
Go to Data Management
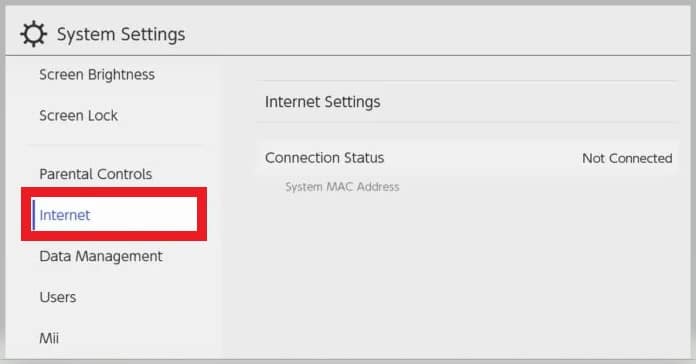pos(101,256)
